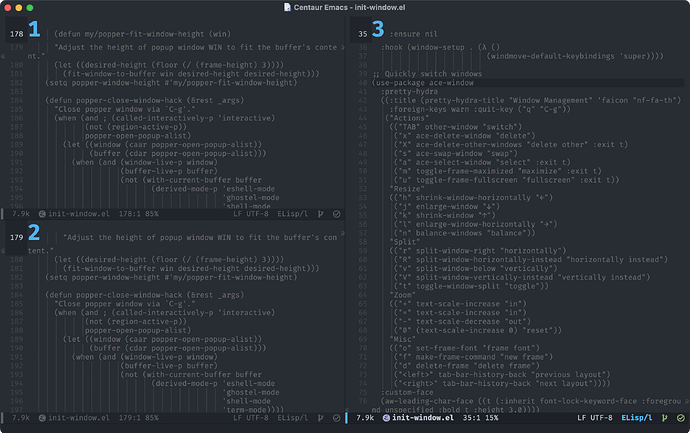Click the 7.9k buffer size in the 178:1 mode line

click(21, 214)
